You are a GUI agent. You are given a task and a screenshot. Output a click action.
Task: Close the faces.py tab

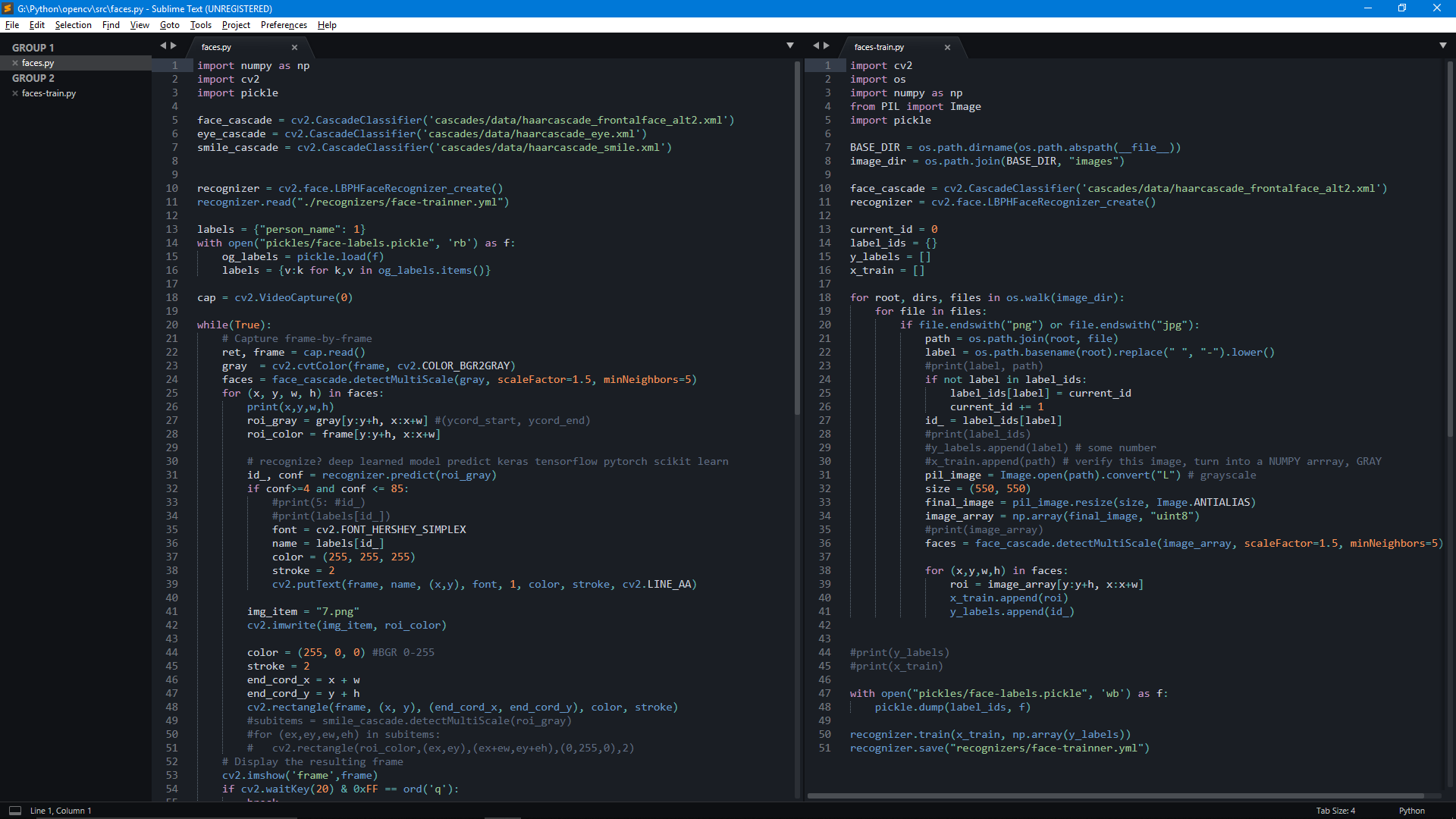click(x=294, y=48)
